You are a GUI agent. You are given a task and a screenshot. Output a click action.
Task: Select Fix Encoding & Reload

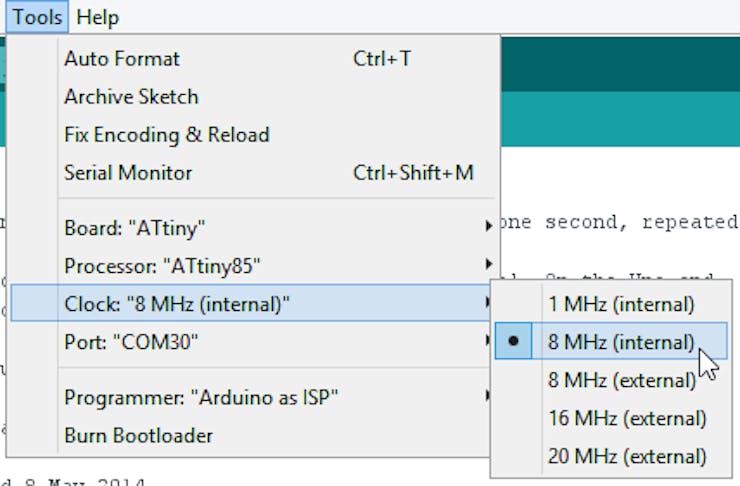click(166, 134)
